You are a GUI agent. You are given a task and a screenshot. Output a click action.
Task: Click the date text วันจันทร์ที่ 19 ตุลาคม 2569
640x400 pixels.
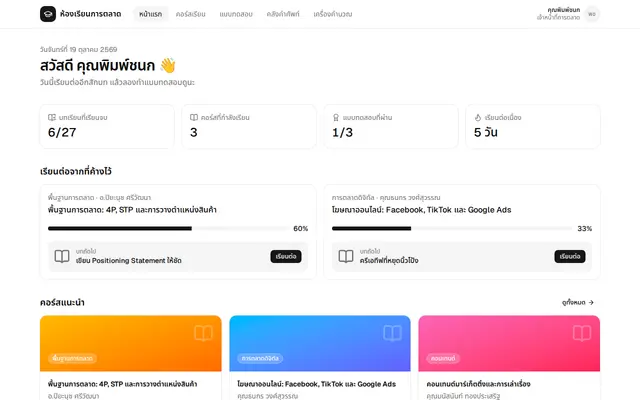tap(78, 49)
